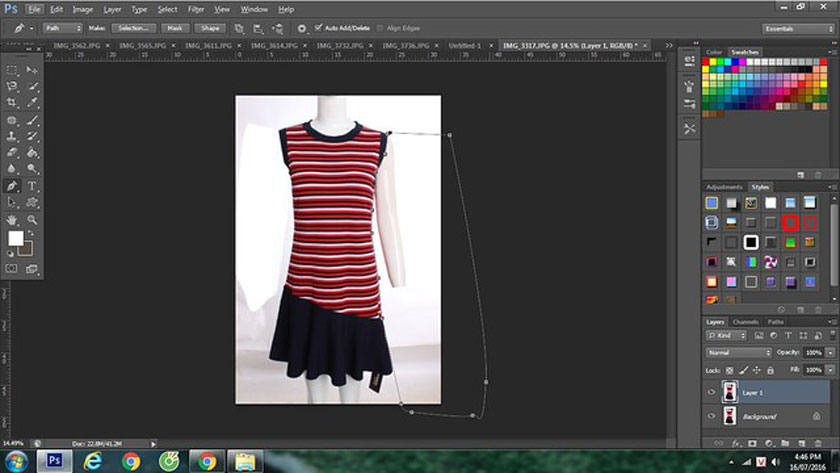Select the Lasso tool

12,86
